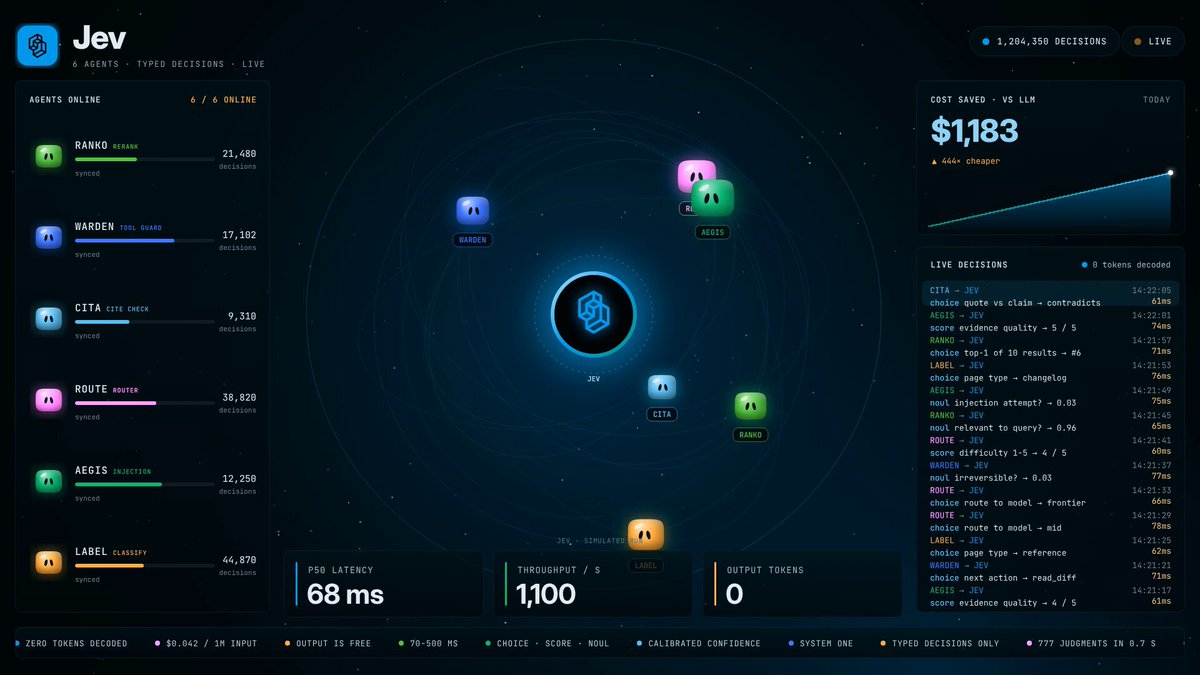Screen dimensions: 1200x675
Task: Click the green RANKO agent orbiting the hub
Action: (x=750, y=406)
